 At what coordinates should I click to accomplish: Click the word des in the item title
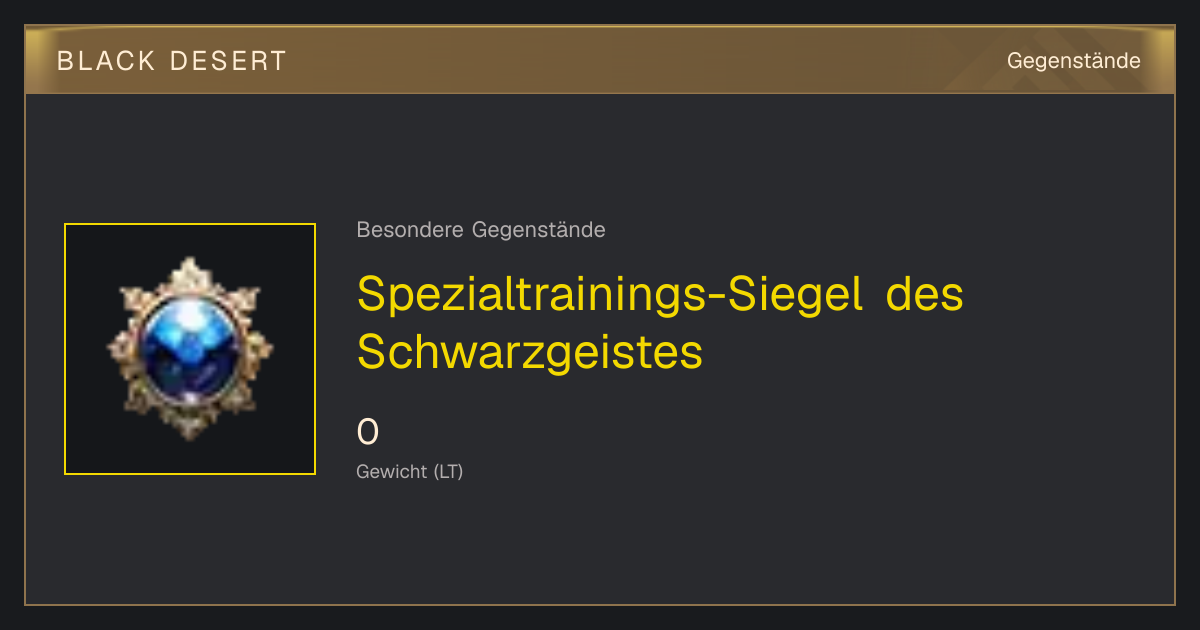point(925,295)
